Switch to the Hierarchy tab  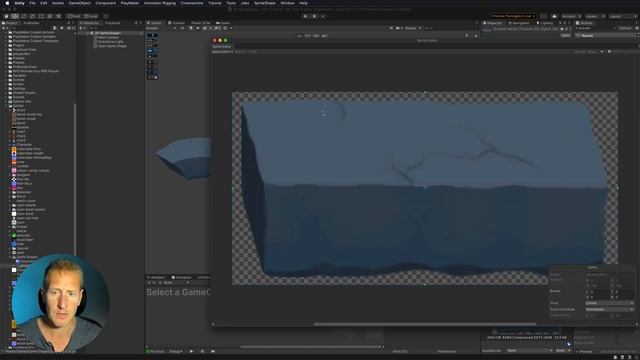tap(89, 23)
